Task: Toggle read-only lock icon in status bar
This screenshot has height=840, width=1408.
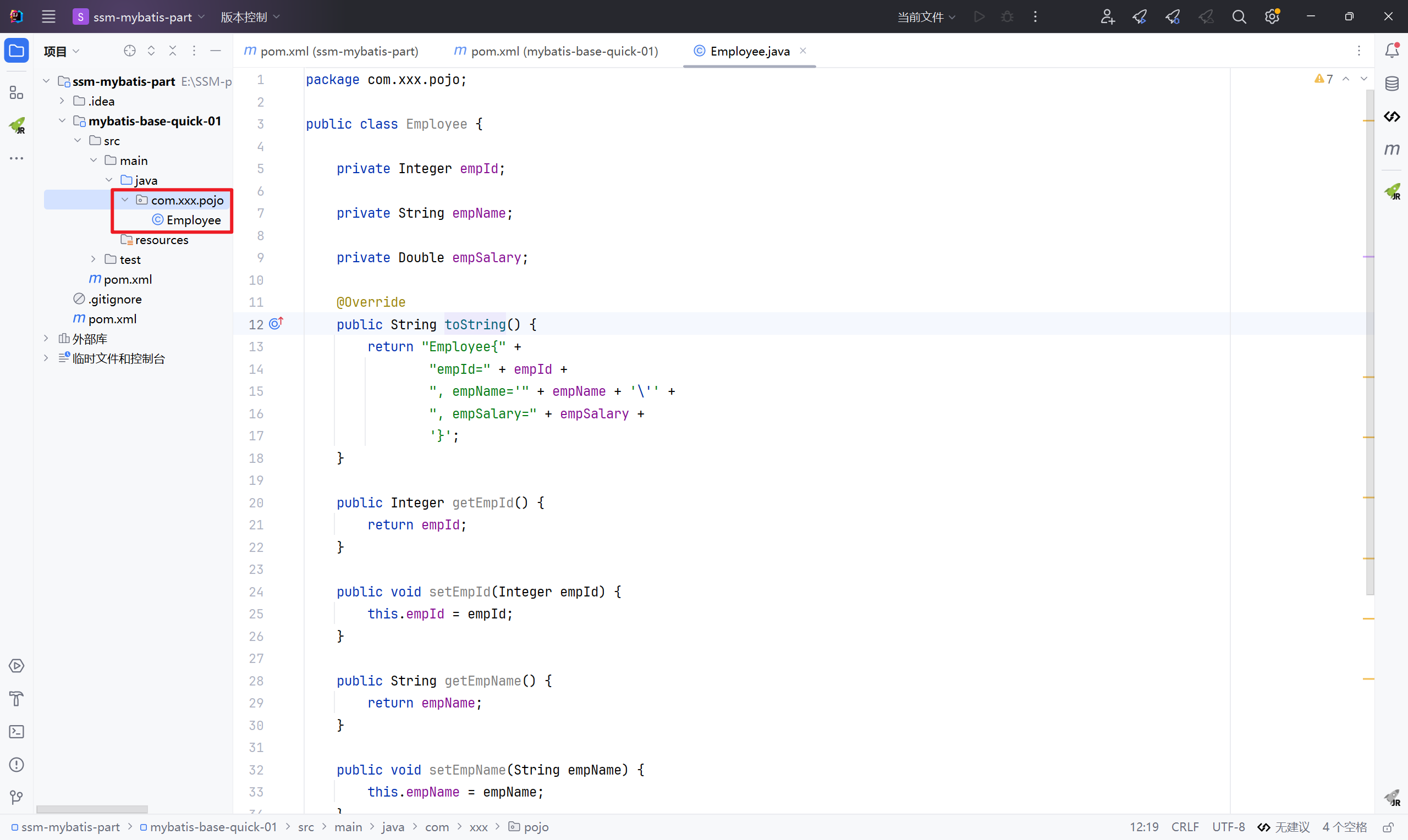Action: point(1388,827)
